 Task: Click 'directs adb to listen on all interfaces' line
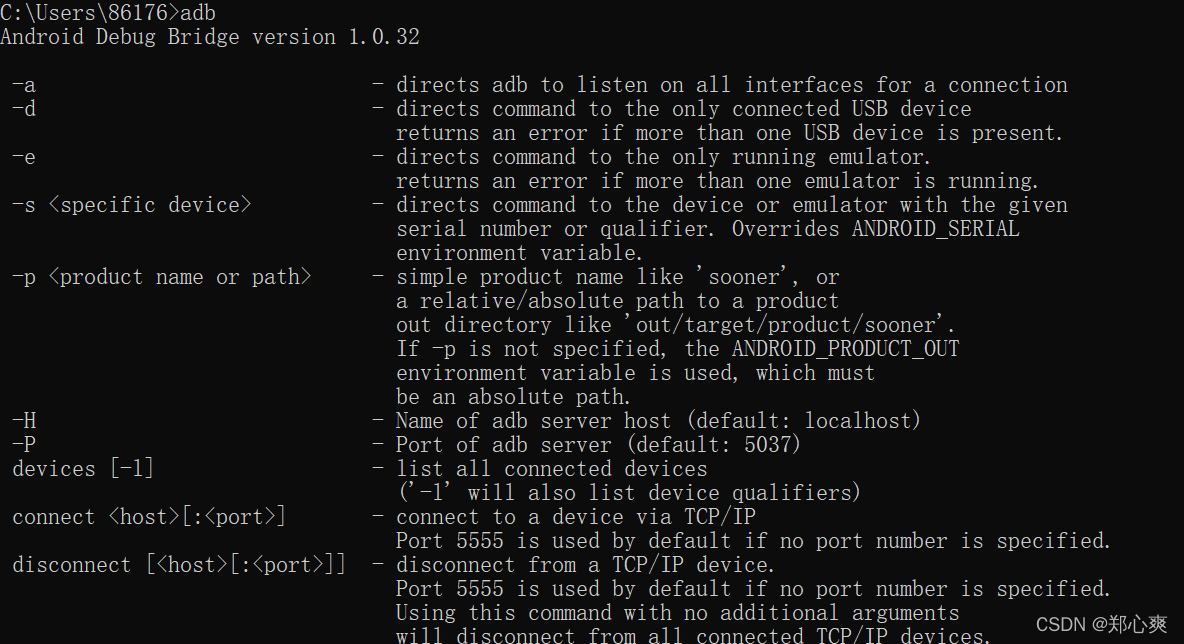coord(732,85)
